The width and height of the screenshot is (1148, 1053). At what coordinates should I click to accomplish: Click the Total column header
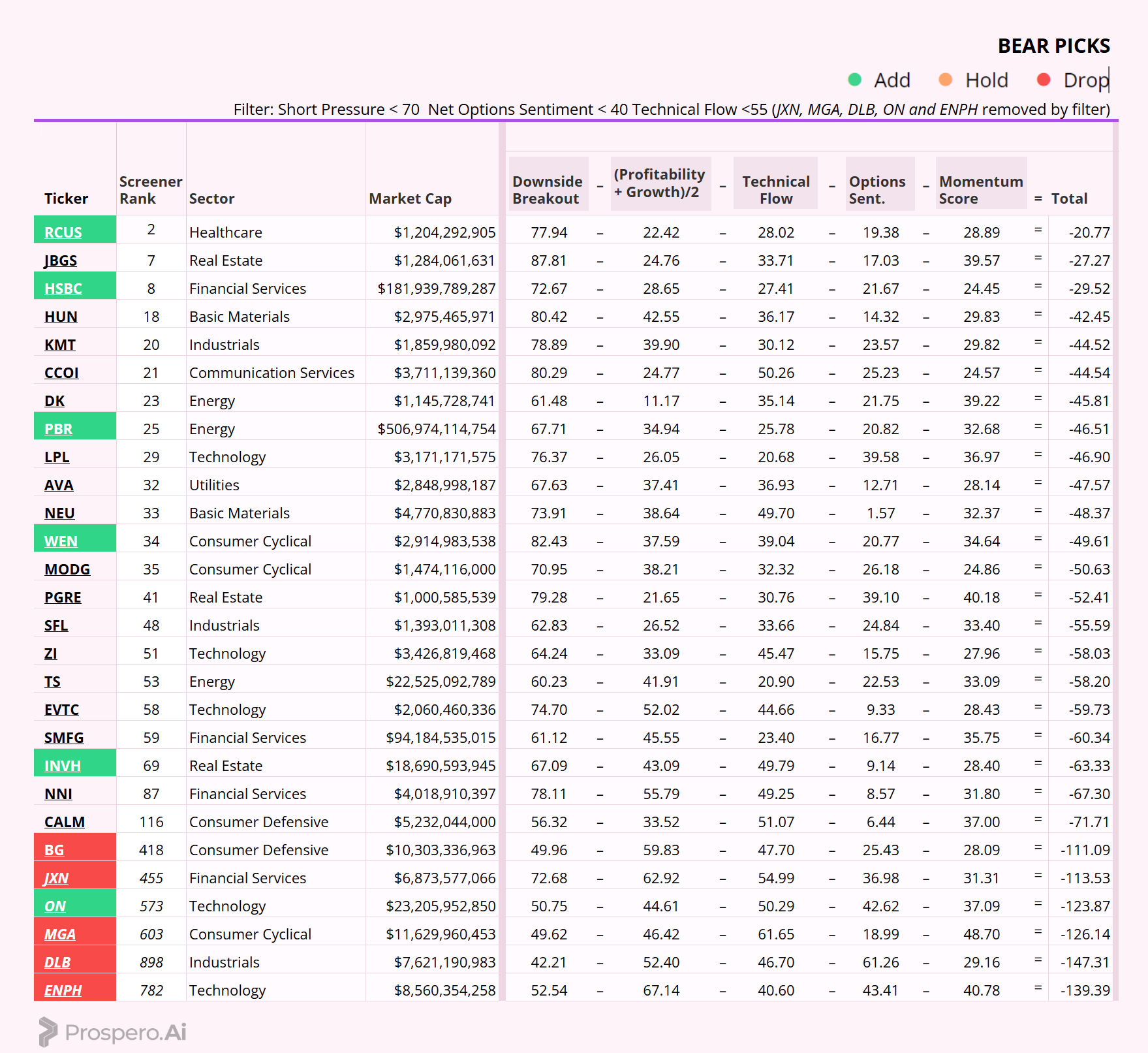1069,198
